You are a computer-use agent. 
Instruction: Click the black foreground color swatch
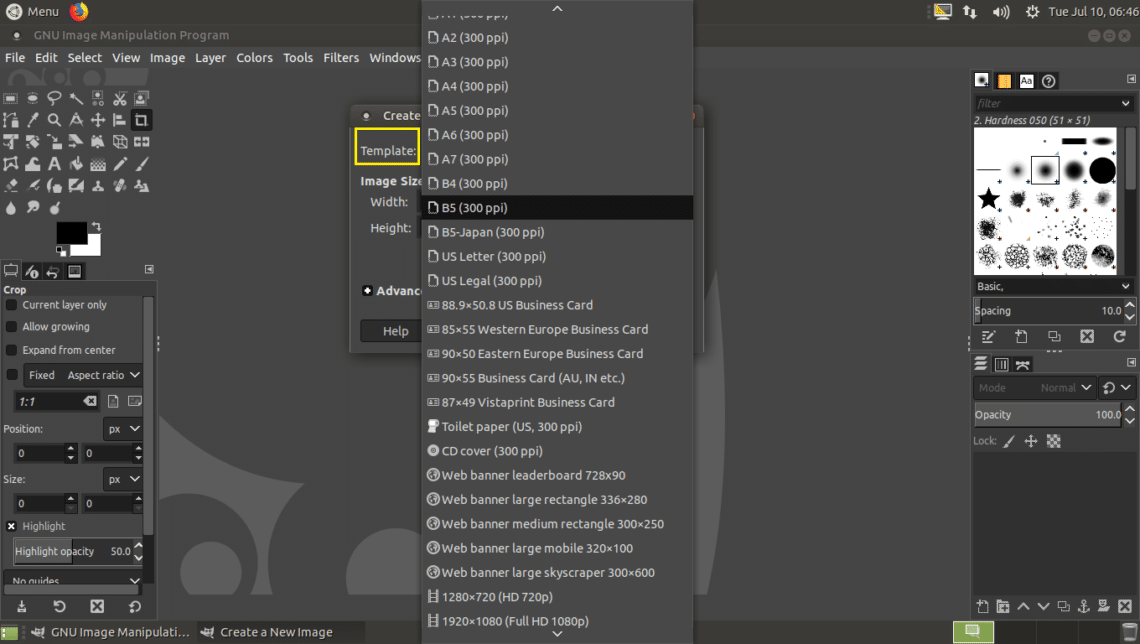point(70,233)
